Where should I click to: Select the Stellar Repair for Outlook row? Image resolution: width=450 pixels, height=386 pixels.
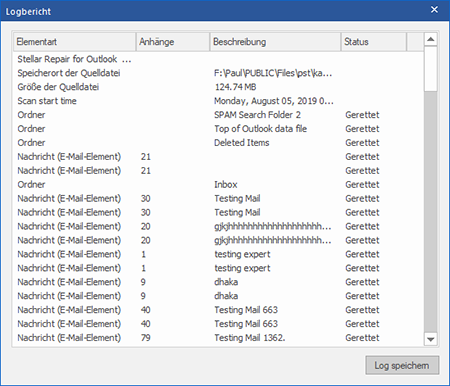pos(218,59)
